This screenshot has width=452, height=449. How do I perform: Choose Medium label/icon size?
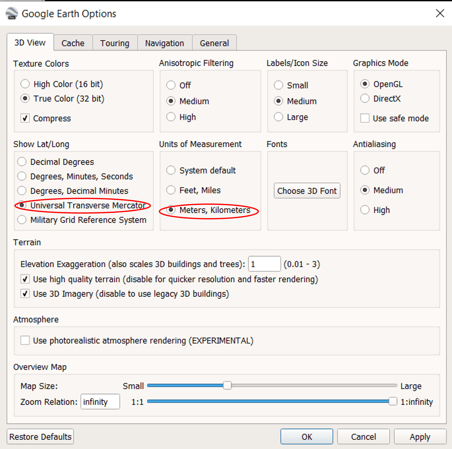tap(278, 101)
